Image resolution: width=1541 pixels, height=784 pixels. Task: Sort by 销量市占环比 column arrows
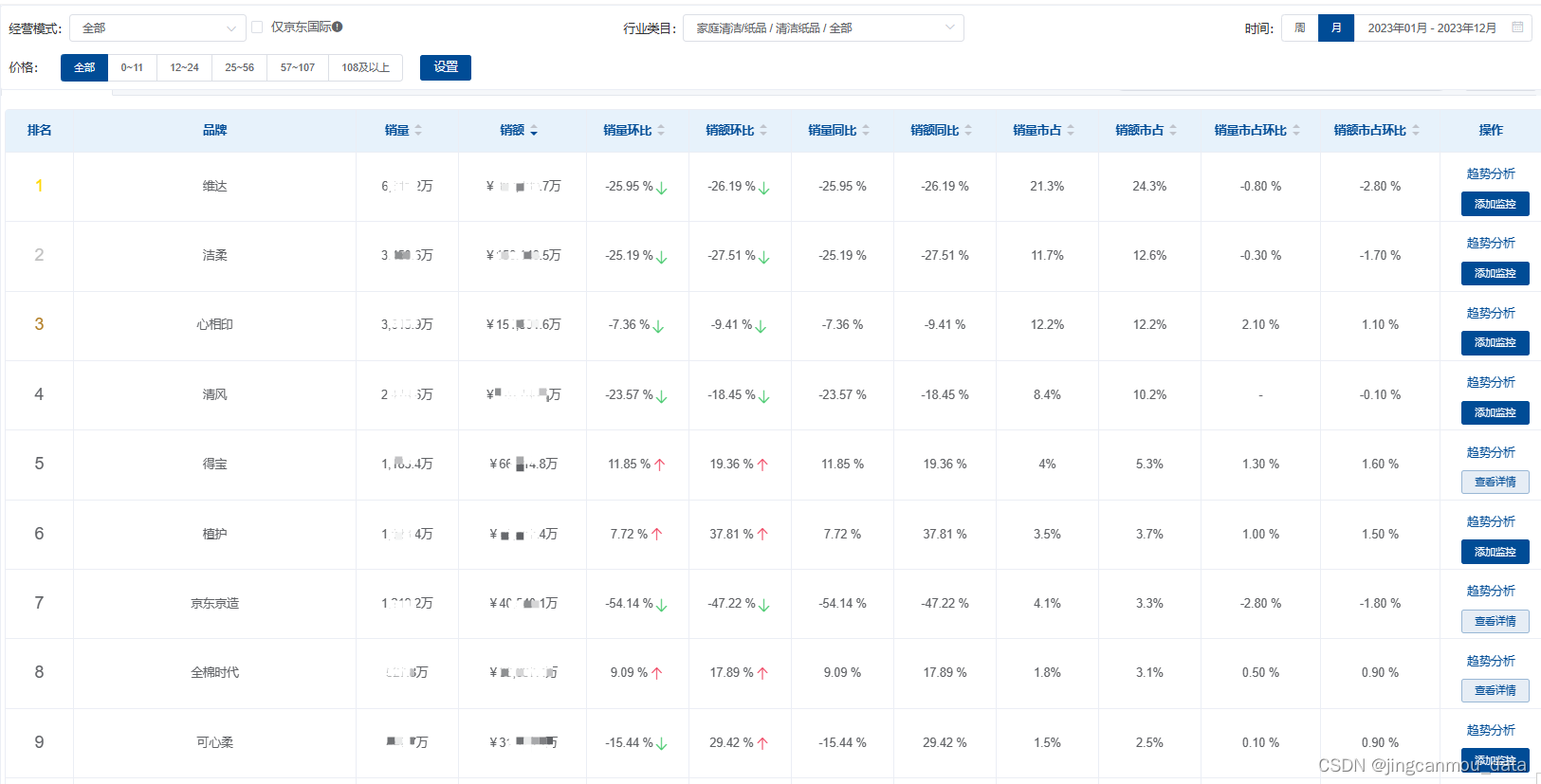[1296, 131]
